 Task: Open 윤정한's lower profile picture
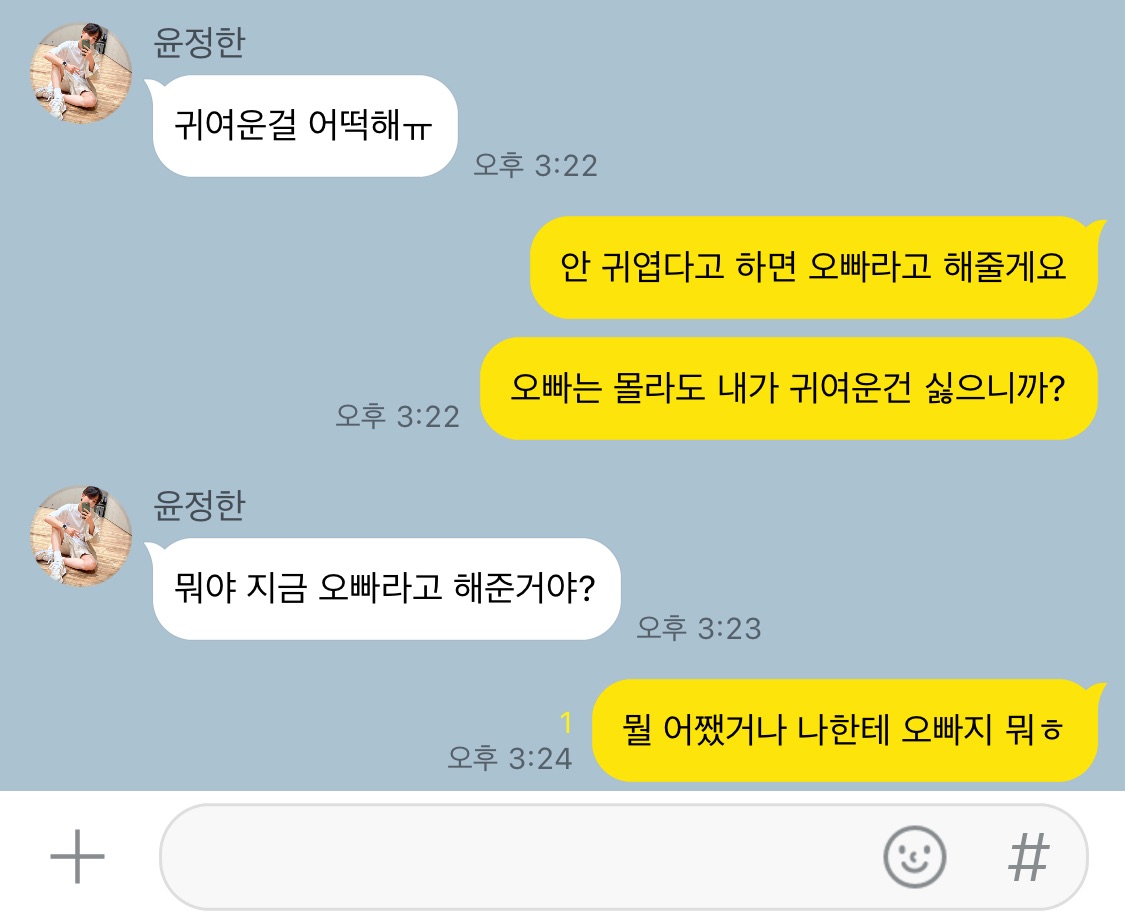[x=80, y=536]
